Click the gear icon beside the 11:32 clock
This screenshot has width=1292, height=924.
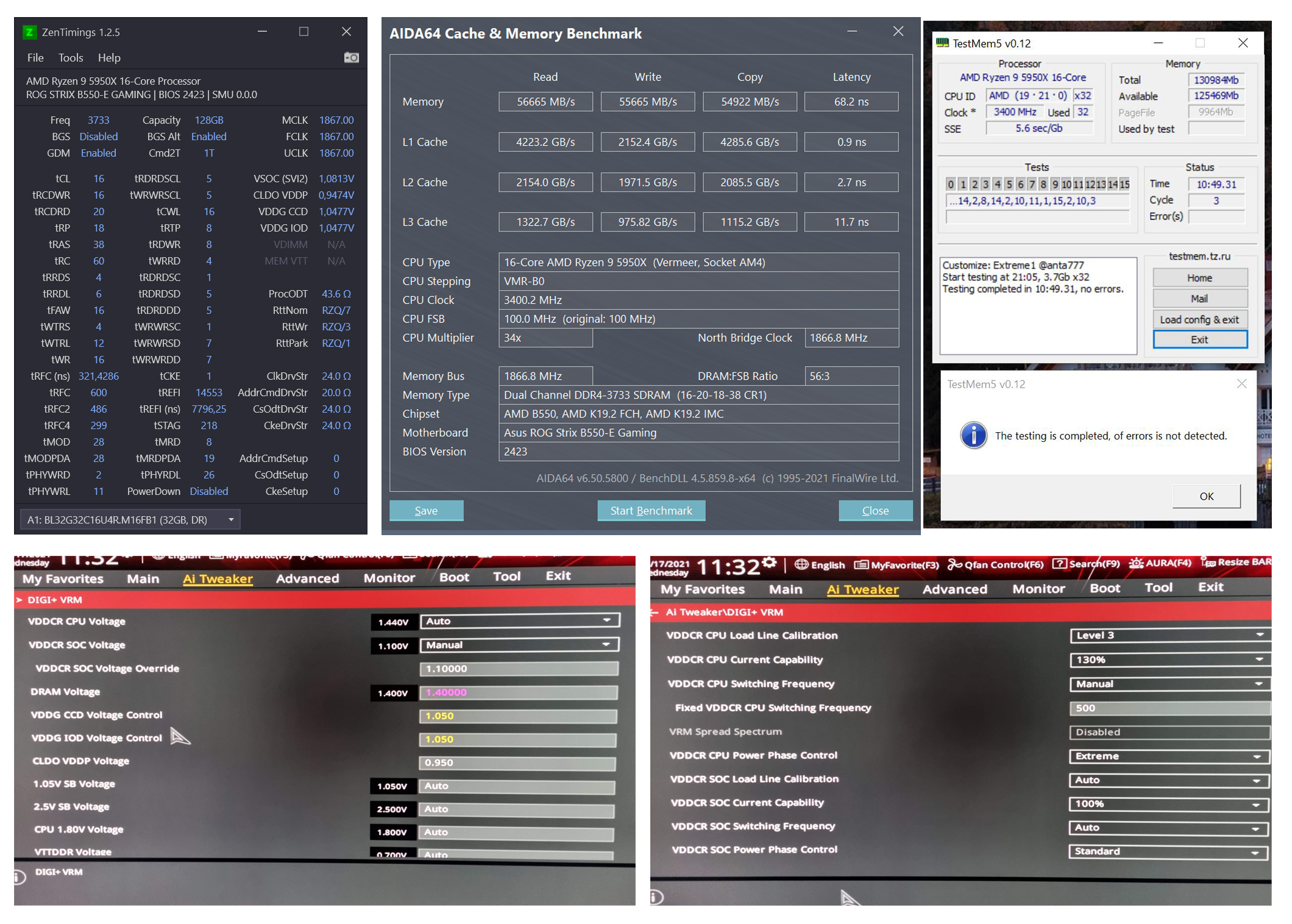click(x=769, y=562)
